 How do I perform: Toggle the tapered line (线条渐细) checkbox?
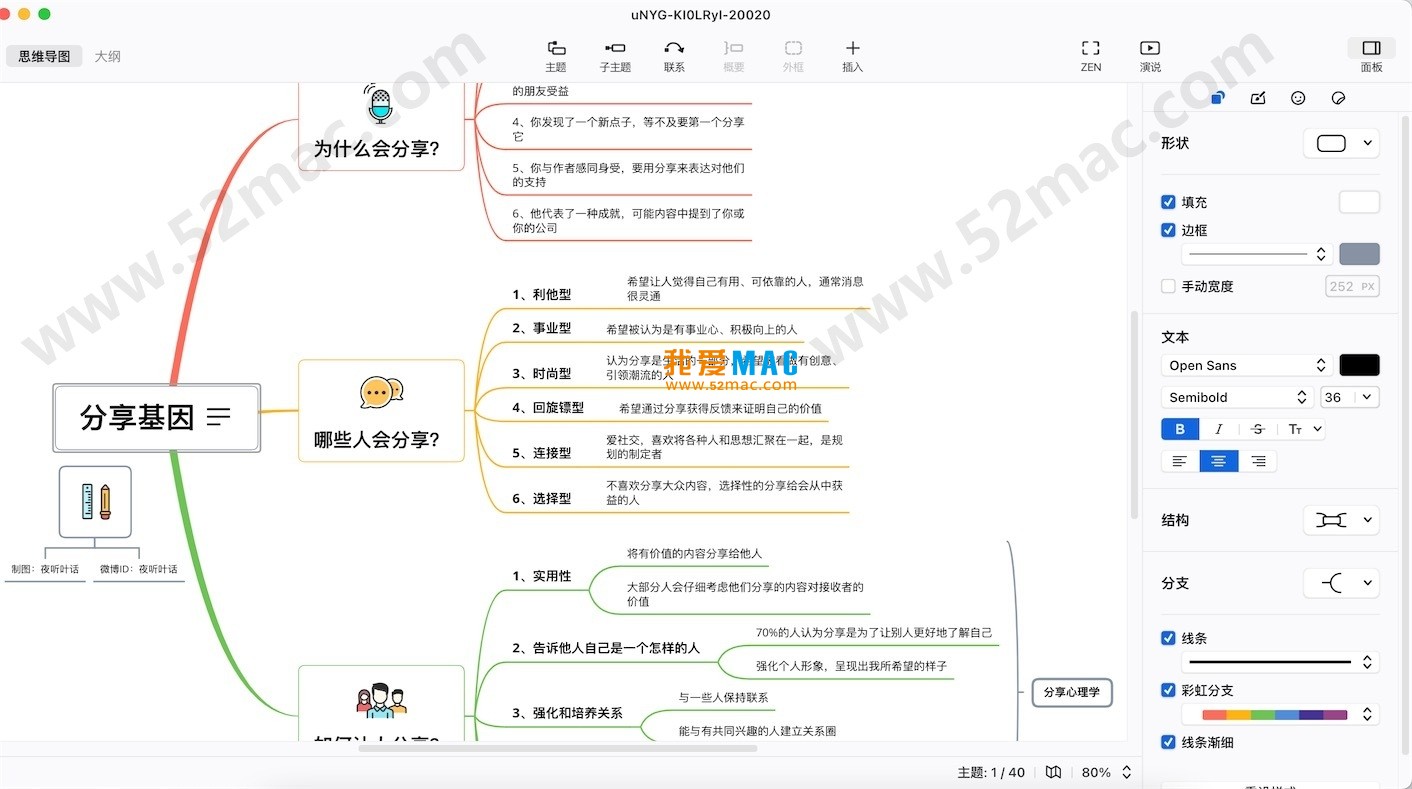(x=1168, y=742)
